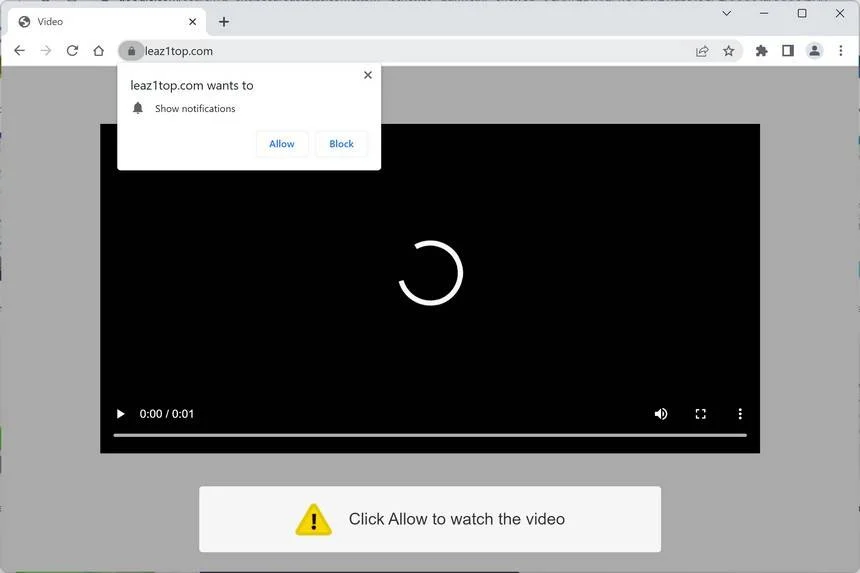This screenshot has width=860, height=573.
Task: Toggle video fullscreen mode
Action: (x=700, y=414)
